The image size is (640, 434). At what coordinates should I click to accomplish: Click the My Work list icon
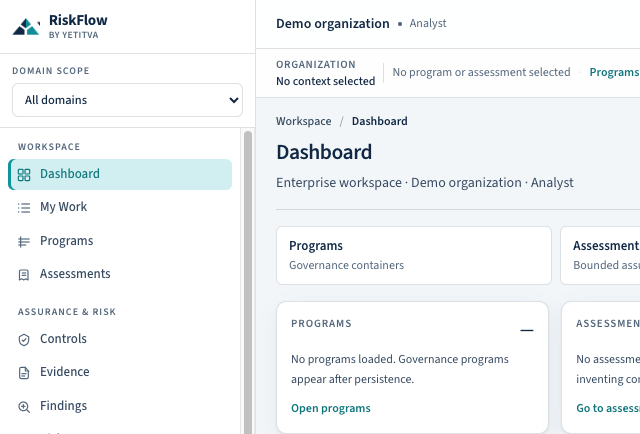pyautogui.click(x=24, y=208)
